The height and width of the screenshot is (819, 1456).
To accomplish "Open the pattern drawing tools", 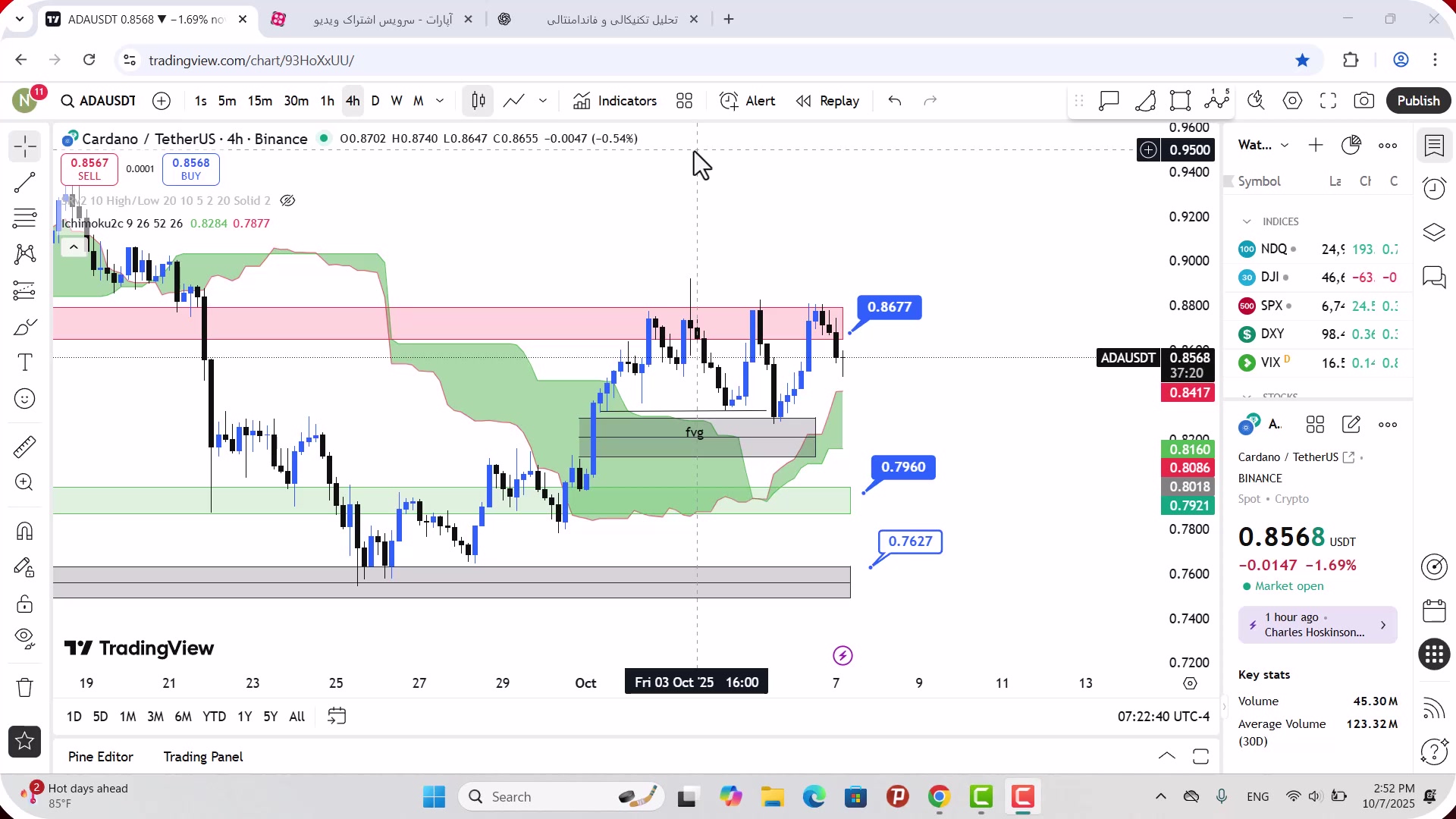I will 25,254.
